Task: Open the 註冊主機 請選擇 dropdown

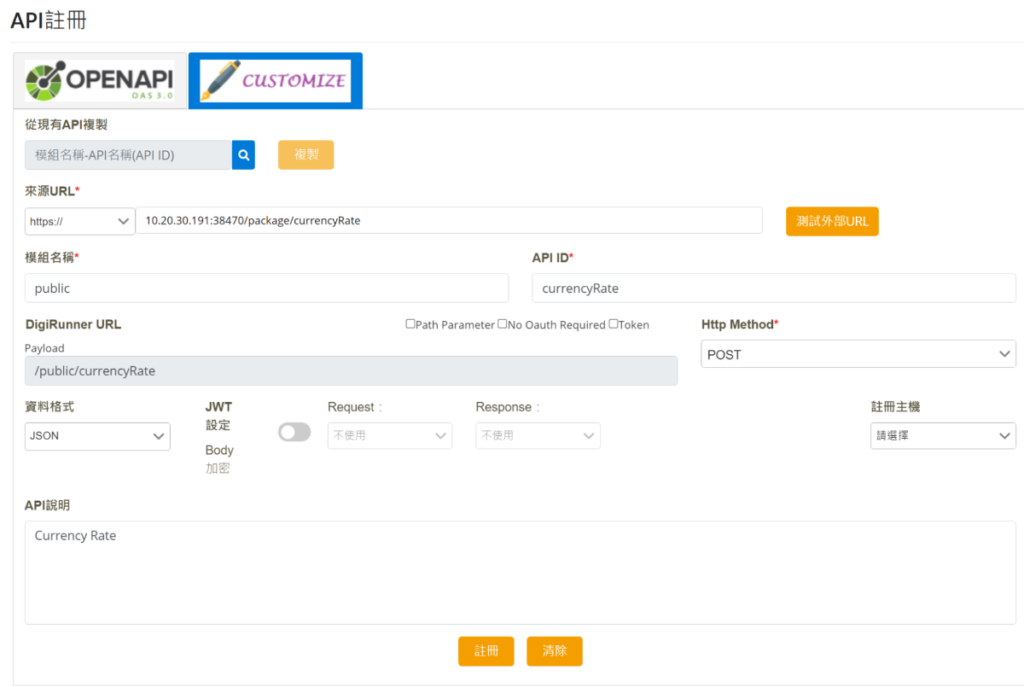Action: 941,435
